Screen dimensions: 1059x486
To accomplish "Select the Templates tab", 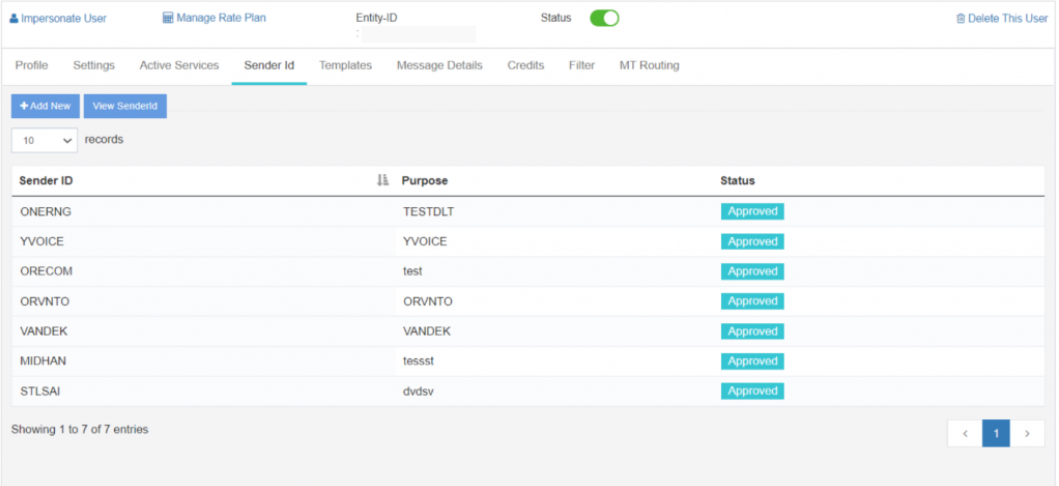I will pos(345,66).
